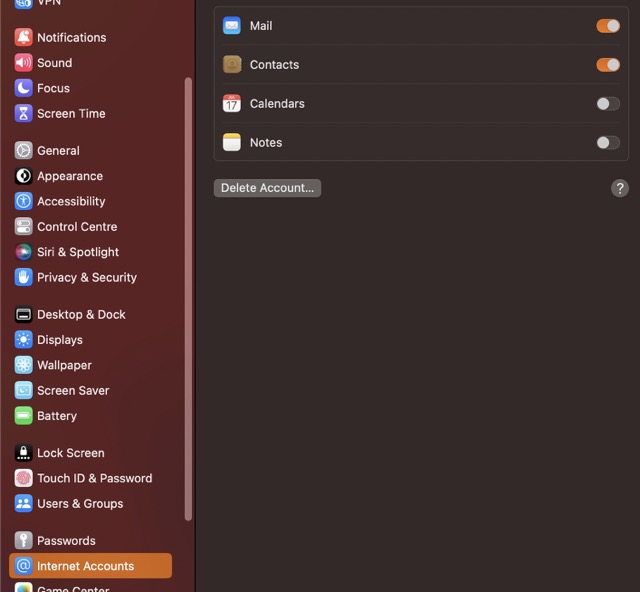Open the help question mark button
Viewport: 640px width, 592px height.
click(x=620, y=188)
